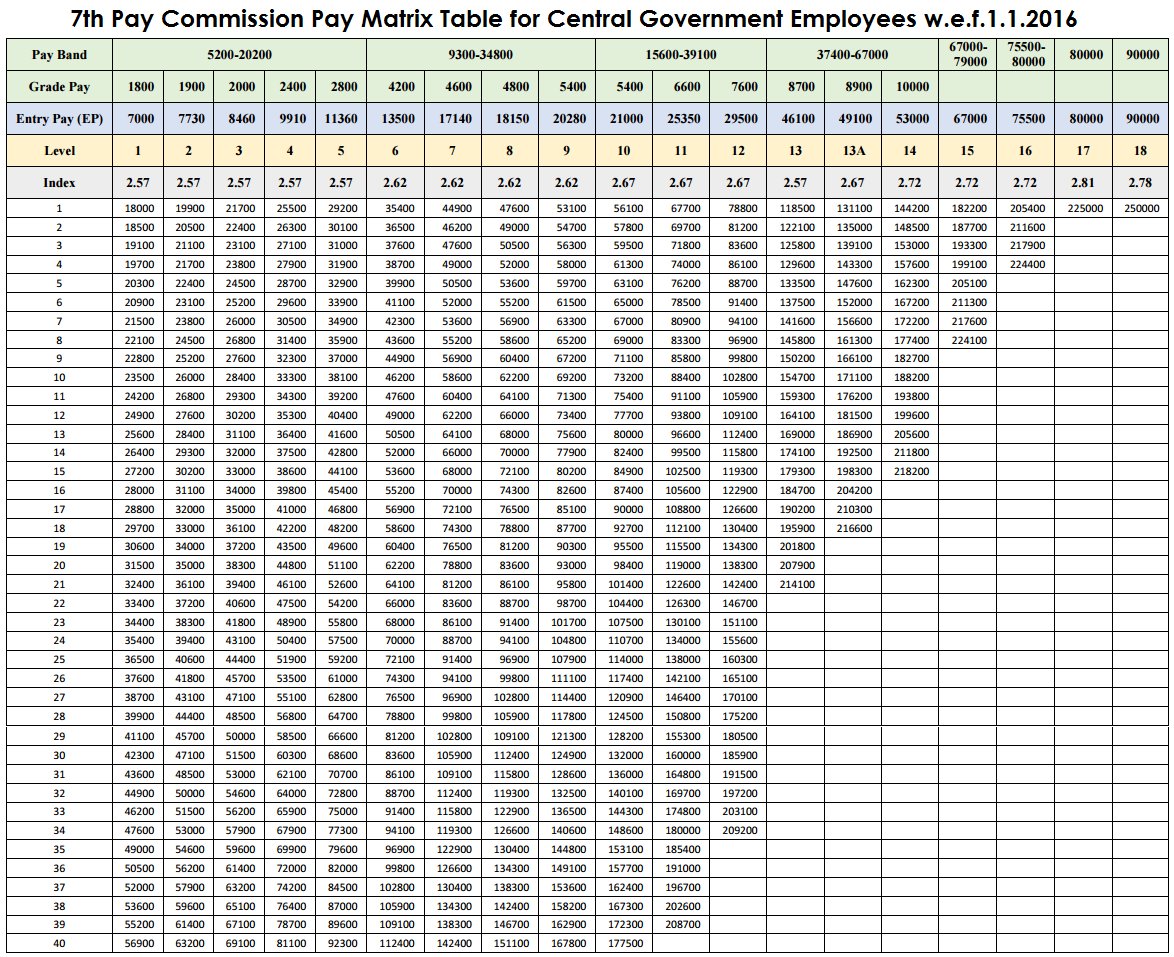Select cell '214100' in level 13 column

click(x=797, y=585)
